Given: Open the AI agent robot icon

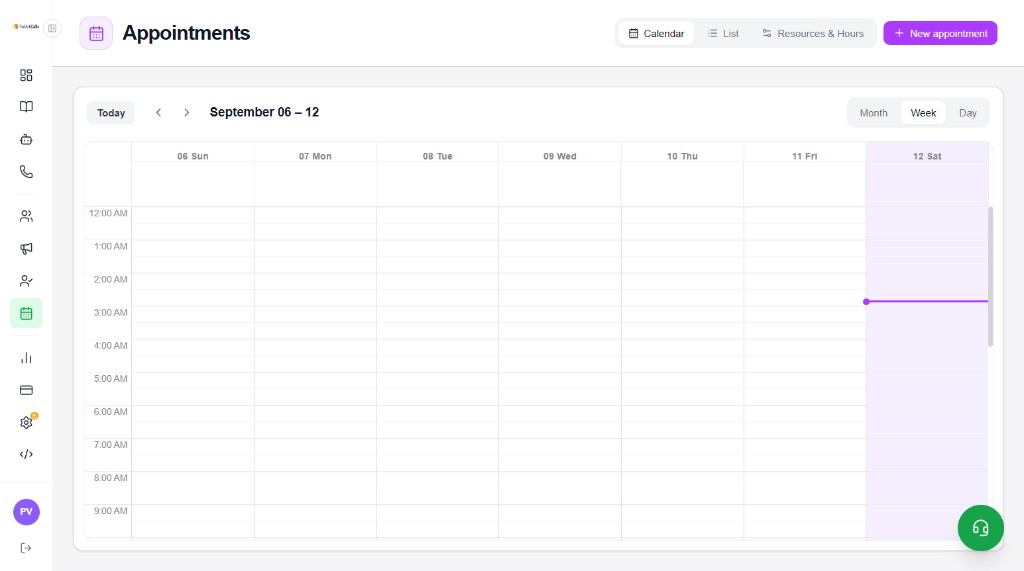Looking at the screenshot, I should [26, 139].
